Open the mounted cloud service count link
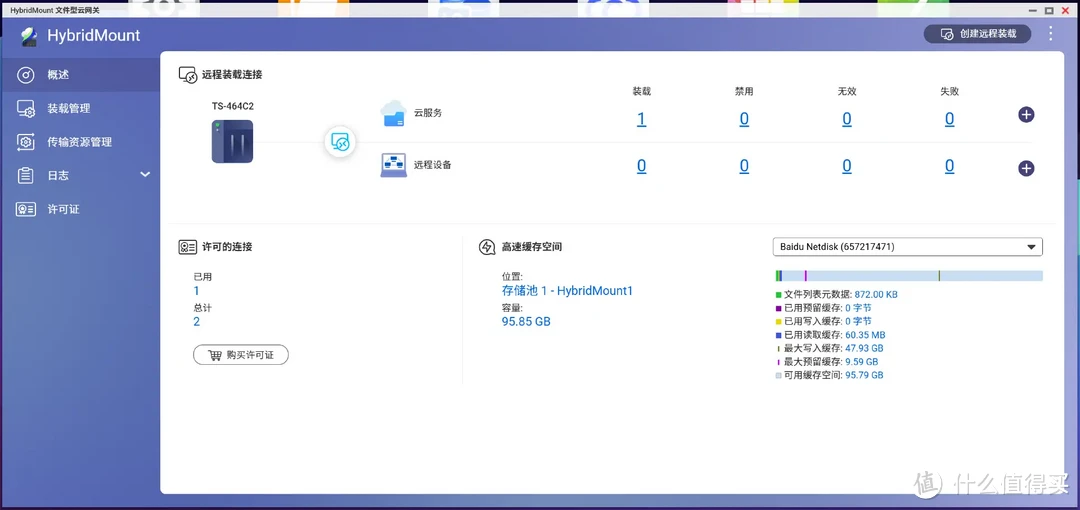This screenshot has height=510, width=1080. (x=641, y=119)
